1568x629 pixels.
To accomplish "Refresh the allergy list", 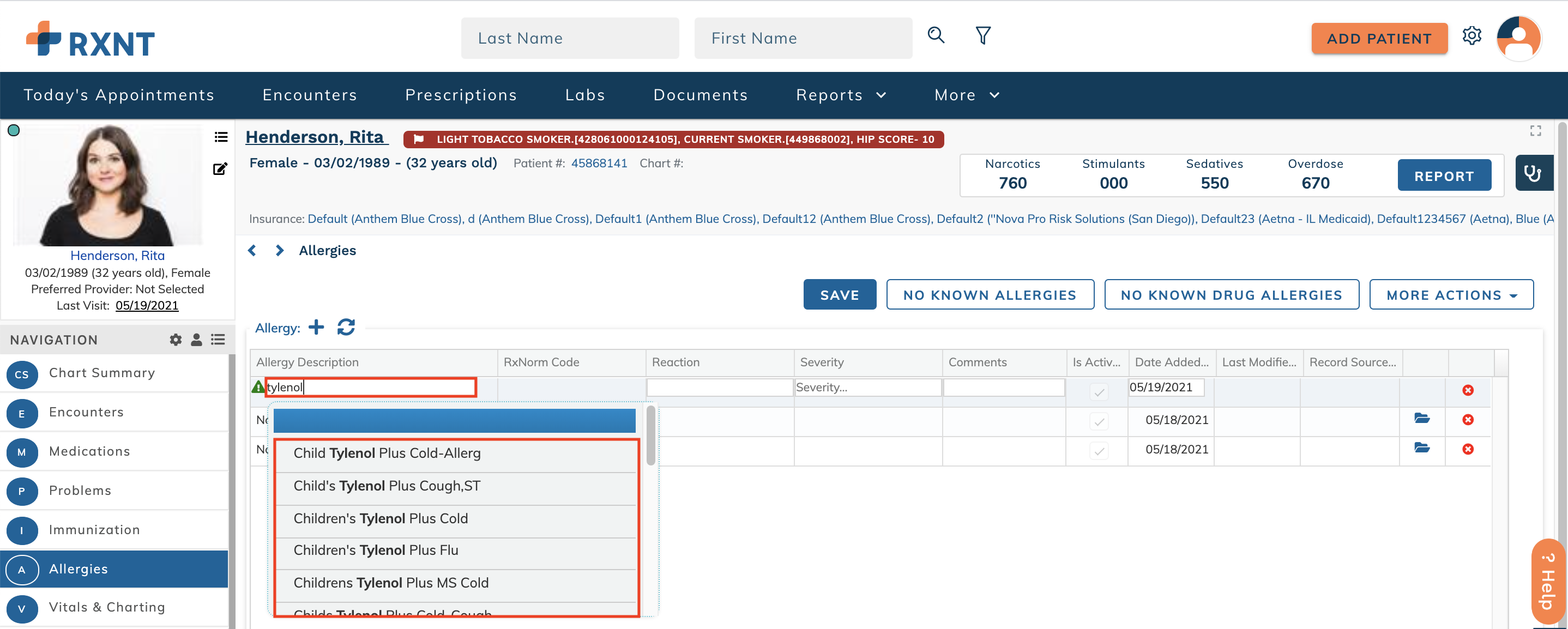I will (x=346, y=327).
